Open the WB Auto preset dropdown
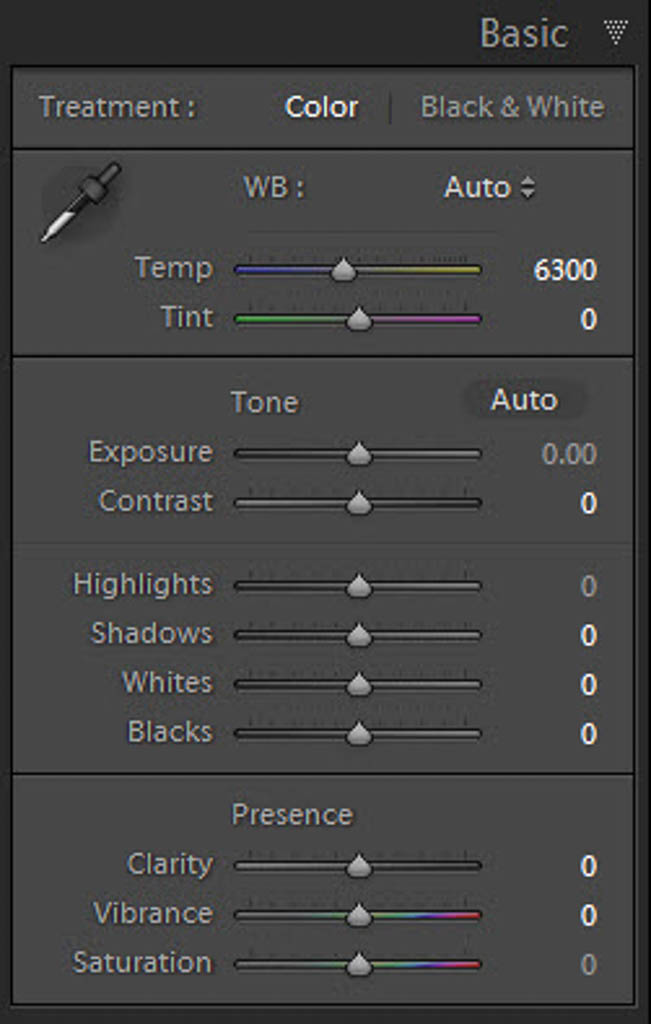Screen dimensions: 651x1024 click(x=489, y=188)
